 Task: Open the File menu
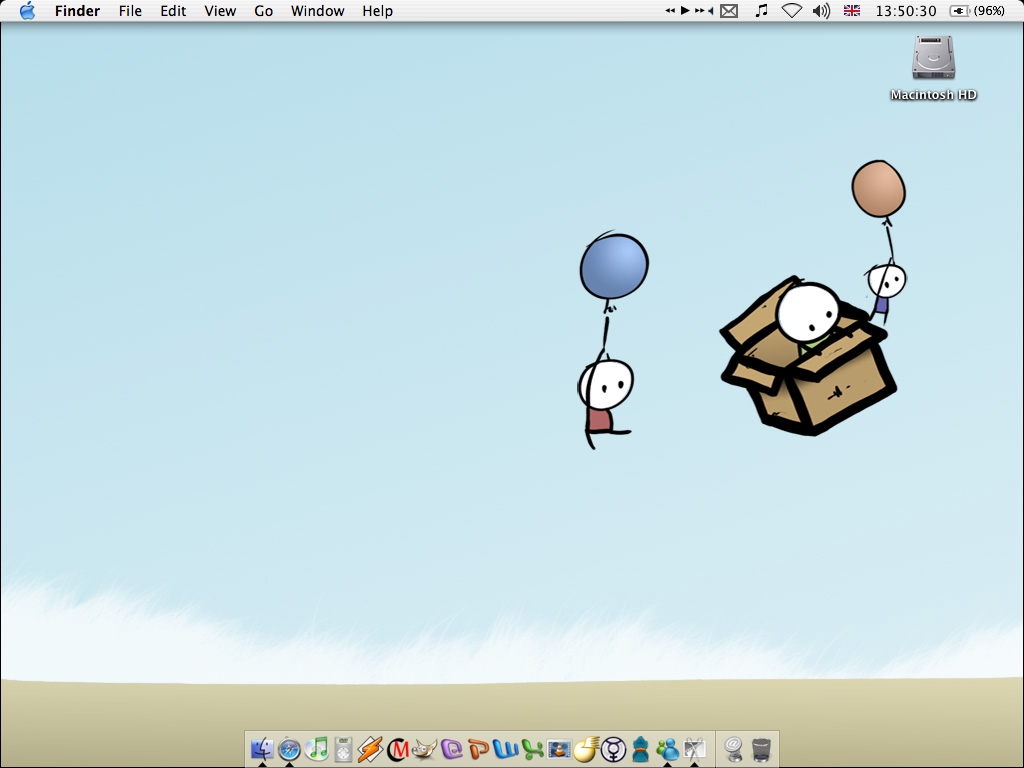click(x=130, y=11)
